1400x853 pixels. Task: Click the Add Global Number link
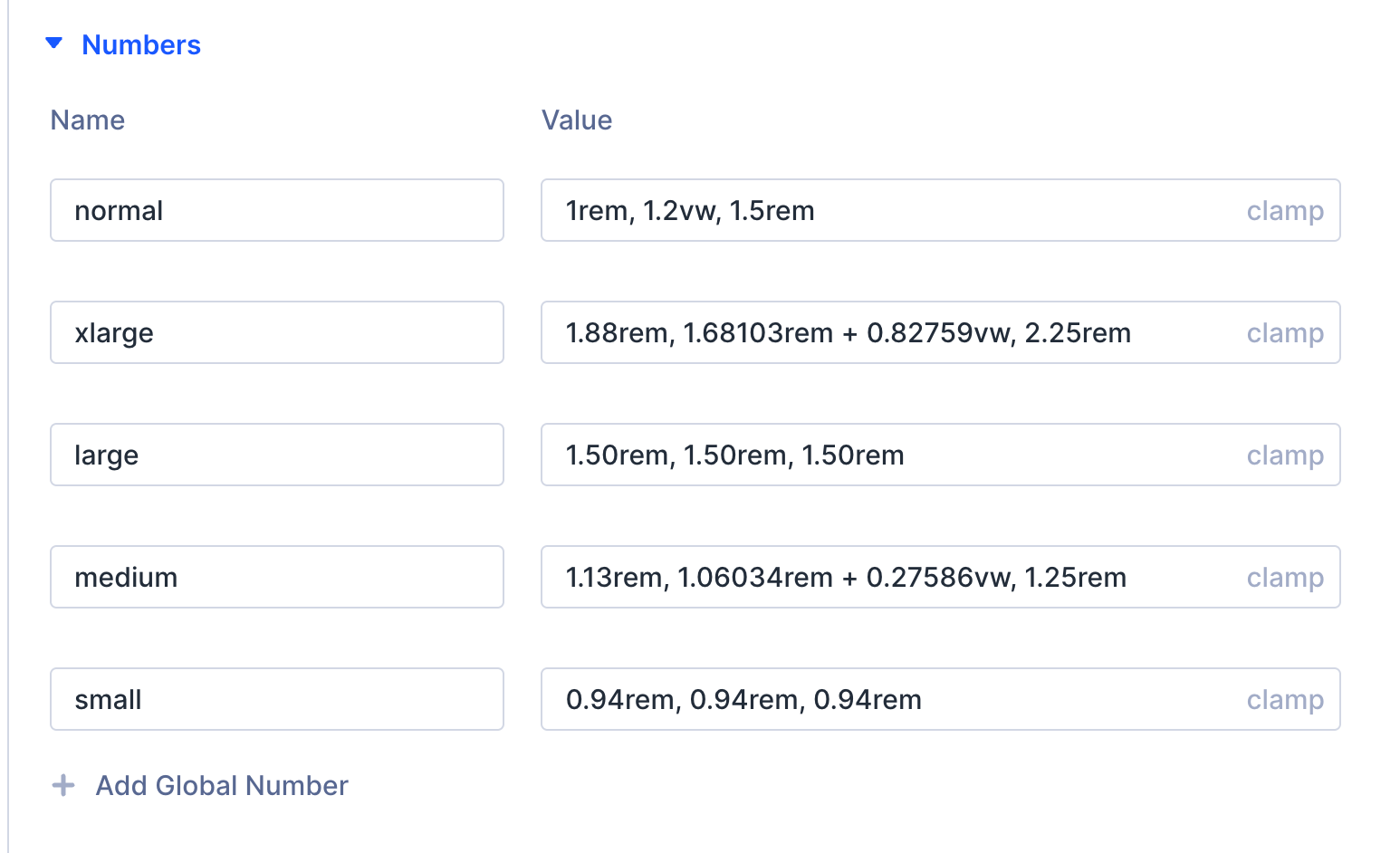coord(221,785)
